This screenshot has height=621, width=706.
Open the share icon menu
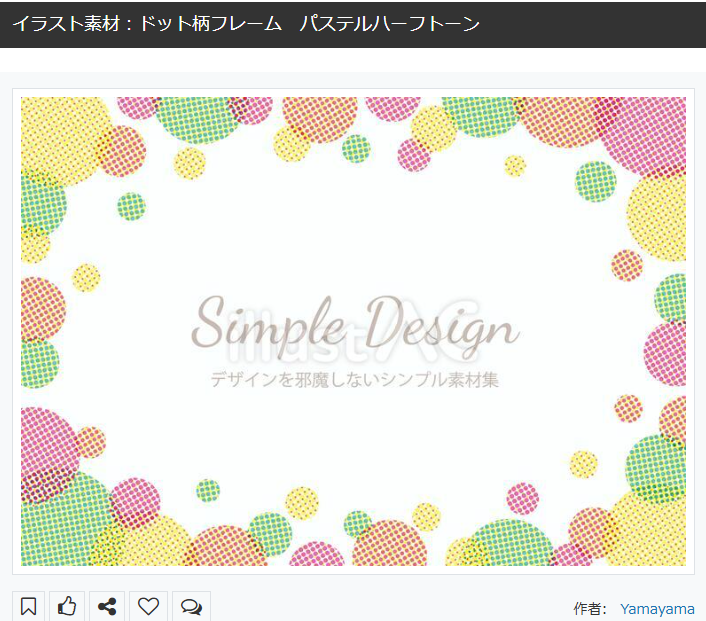[x=107, y=606]
